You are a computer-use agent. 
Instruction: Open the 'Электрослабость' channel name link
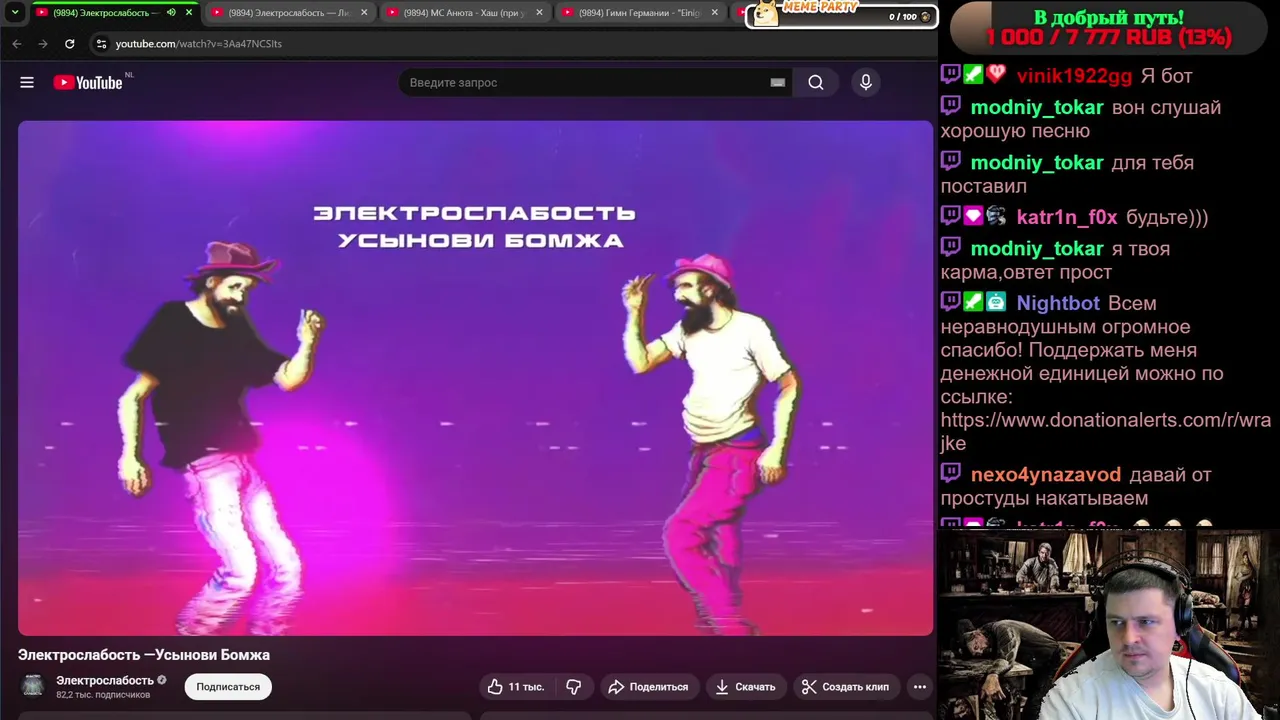[104, 680]
